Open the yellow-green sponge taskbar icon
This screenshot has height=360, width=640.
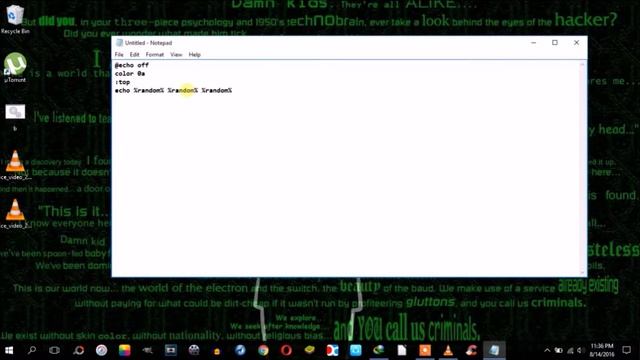click(x=309, y=350)
